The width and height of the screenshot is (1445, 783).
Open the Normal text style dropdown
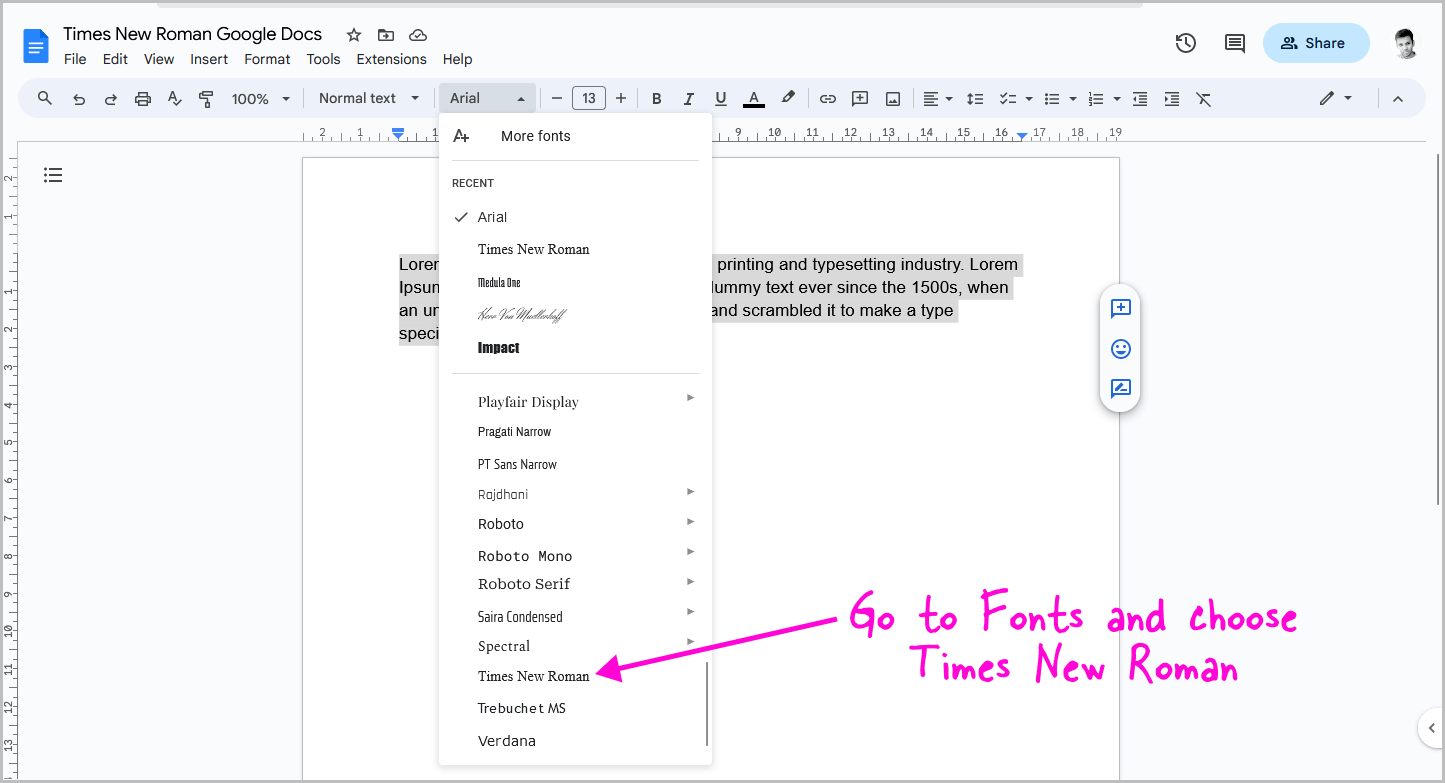(369, 98)
